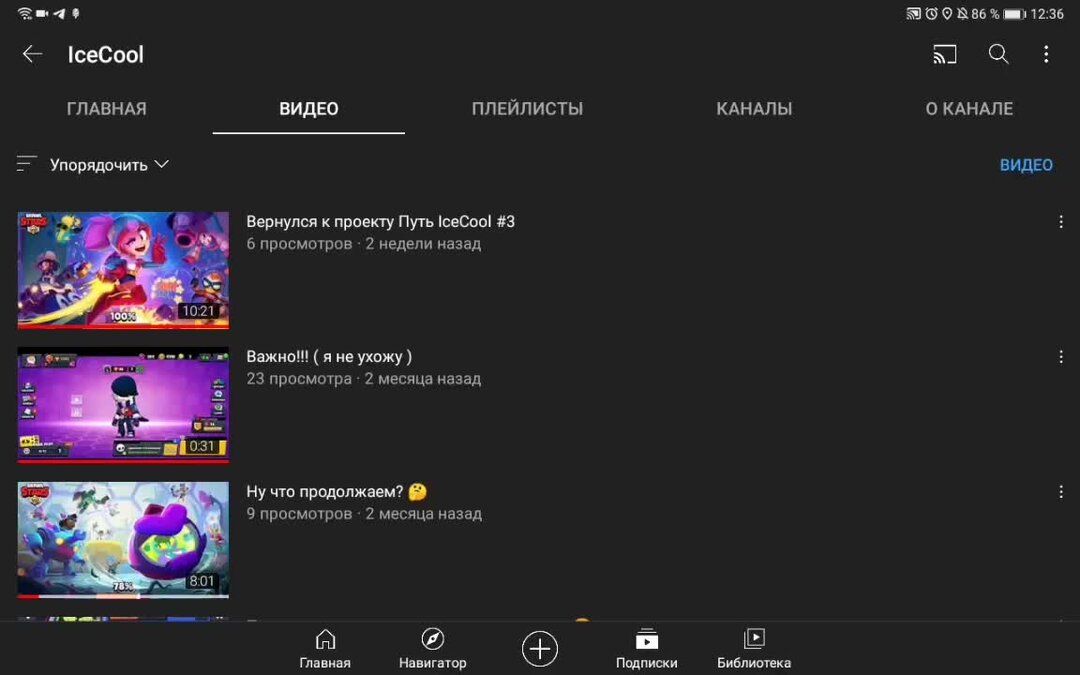Tap '6 просмотров · 2 недели назад' text

pos(364,244)
